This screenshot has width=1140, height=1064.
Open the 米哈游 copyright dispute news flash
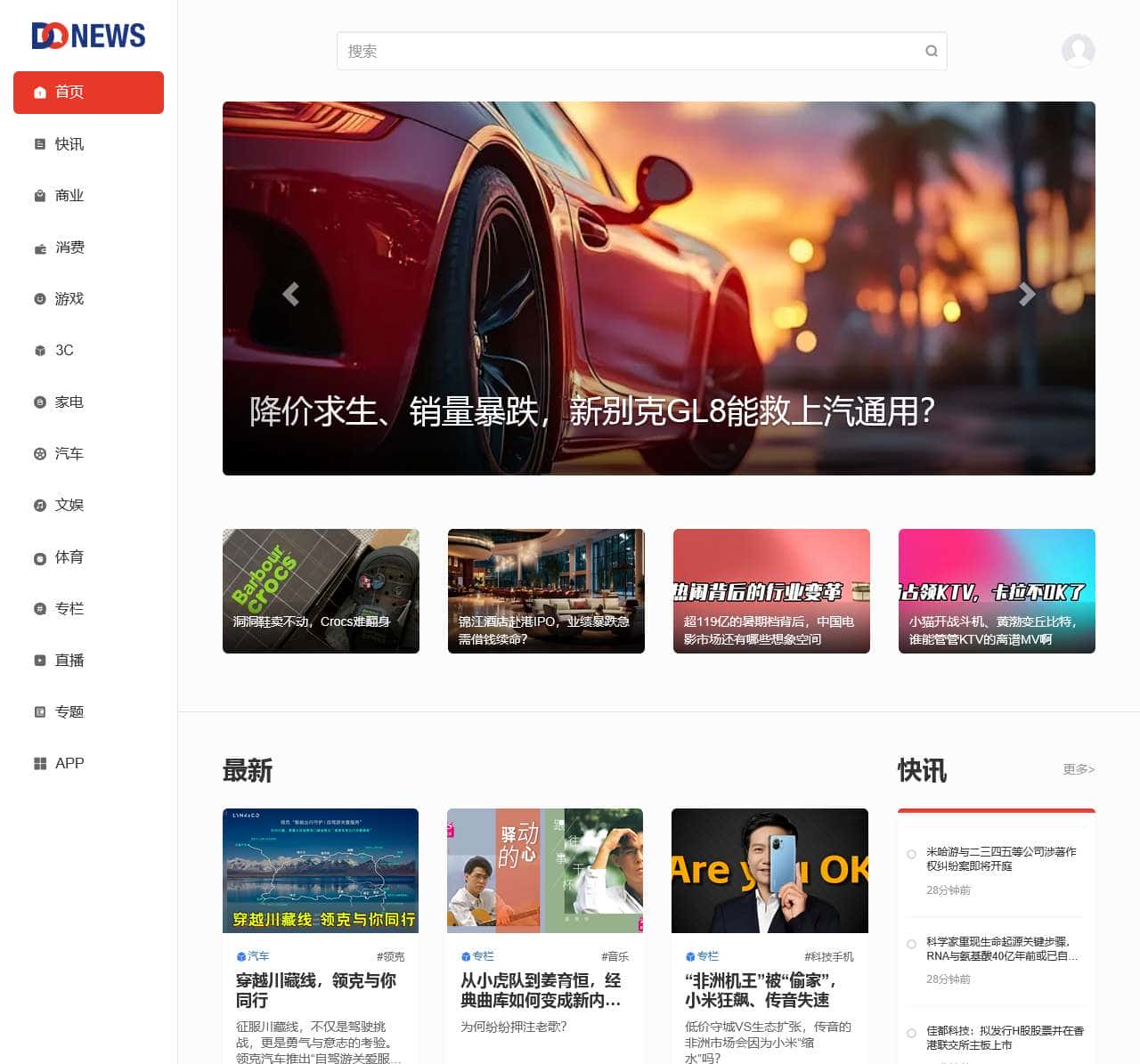coord(1000,858)
